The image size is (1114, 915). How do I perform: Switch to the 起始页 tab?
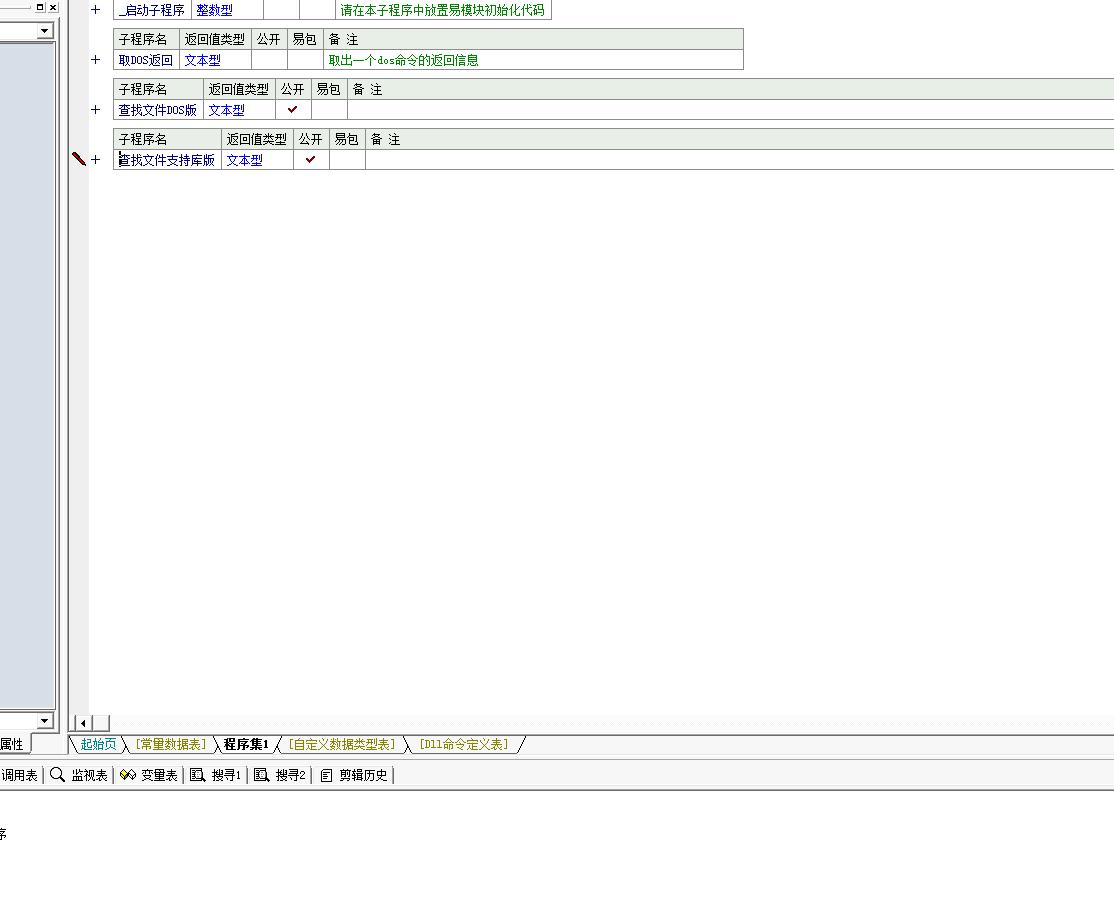(98, 744)
